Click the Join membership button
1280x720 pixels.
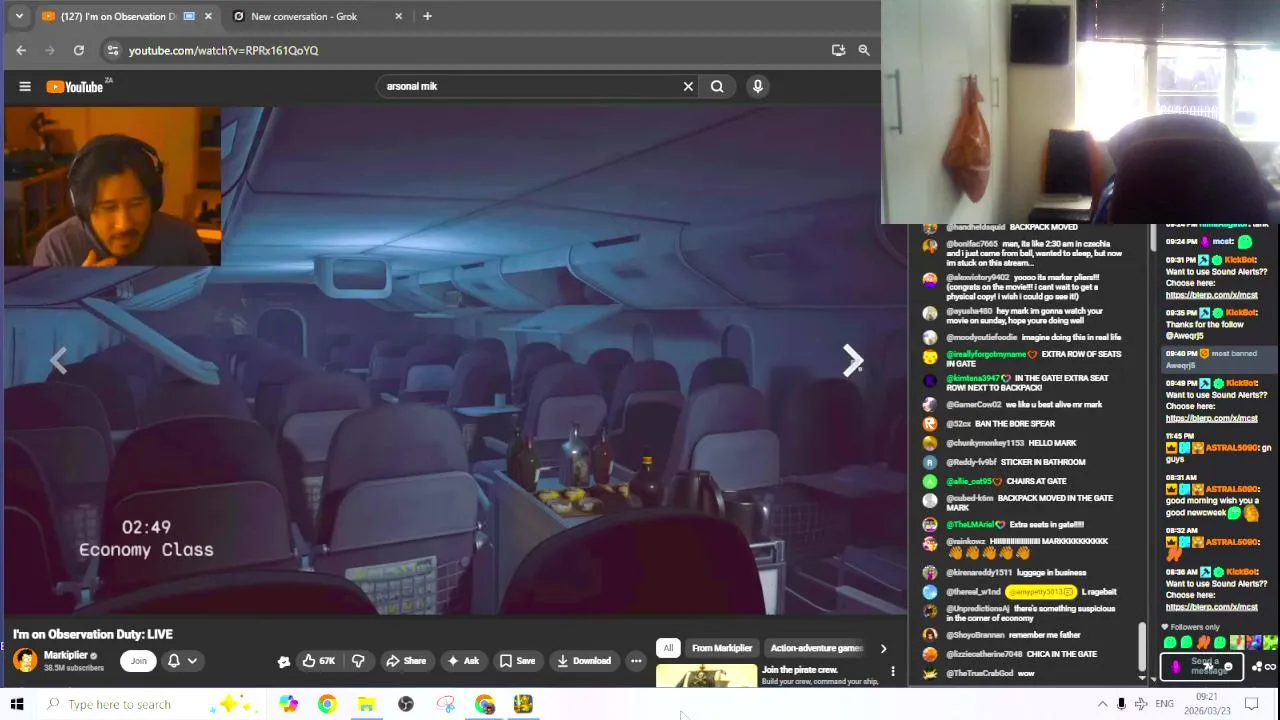139,660
